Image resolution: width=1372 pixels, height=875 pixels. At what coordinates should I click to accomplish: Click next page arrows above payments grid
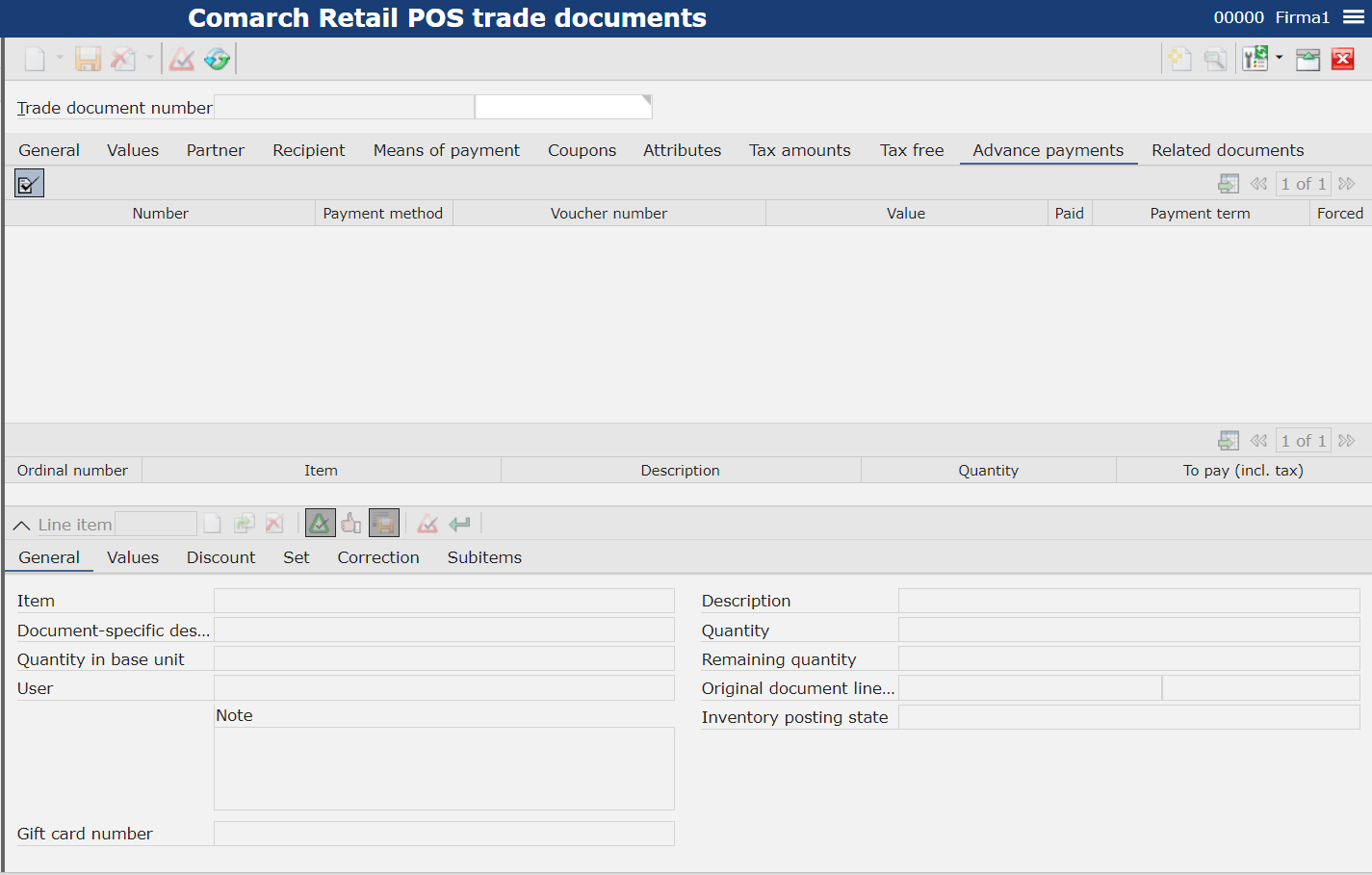pos(1347,184)
